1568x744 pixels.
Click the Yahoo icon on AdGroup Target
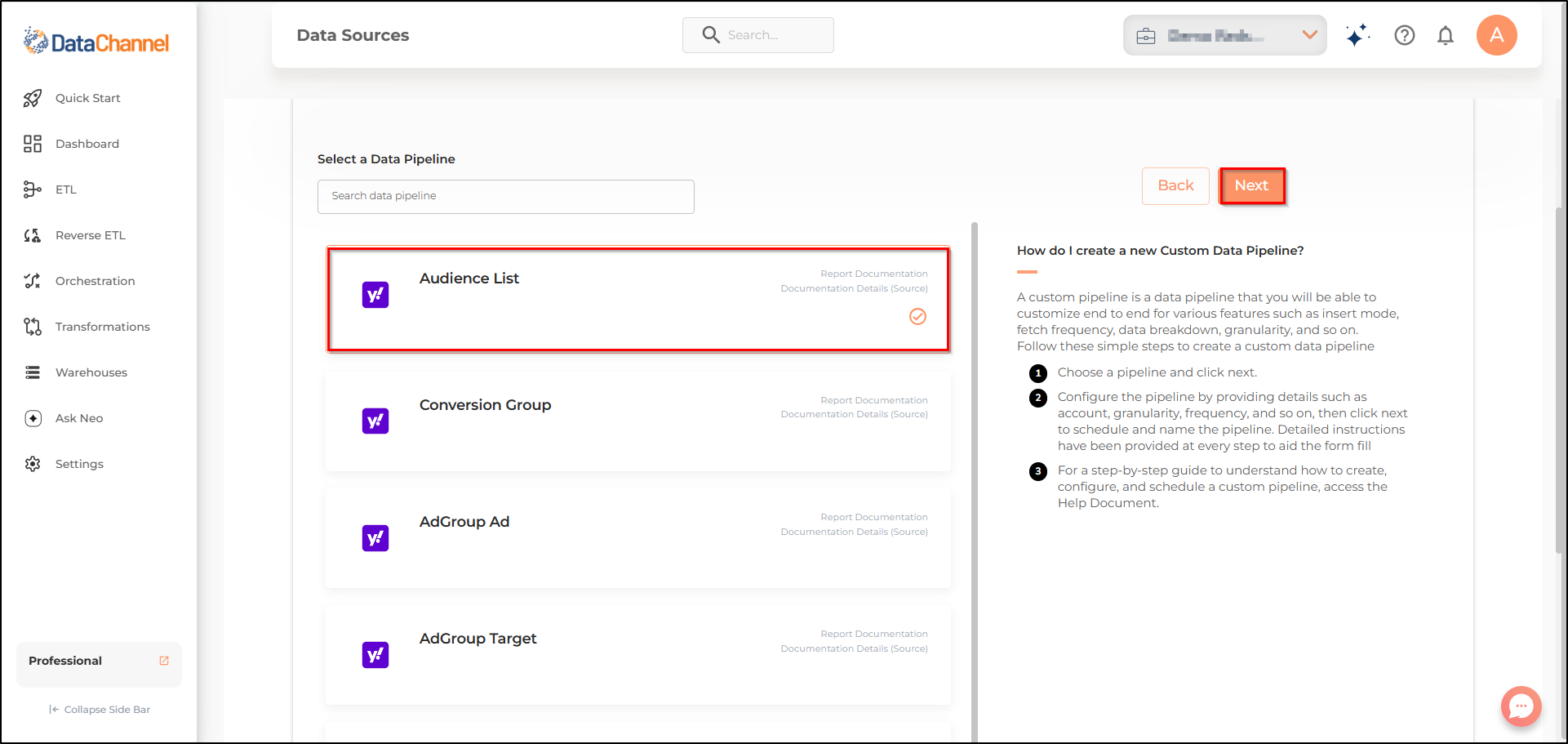pos(375,655)
